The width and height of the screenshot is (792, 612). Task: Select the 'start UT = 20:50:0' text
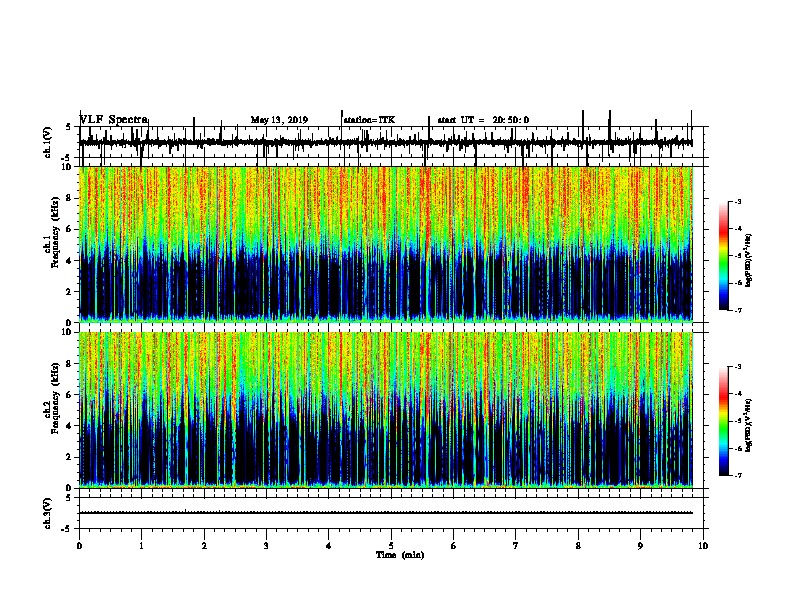point(483,120)
